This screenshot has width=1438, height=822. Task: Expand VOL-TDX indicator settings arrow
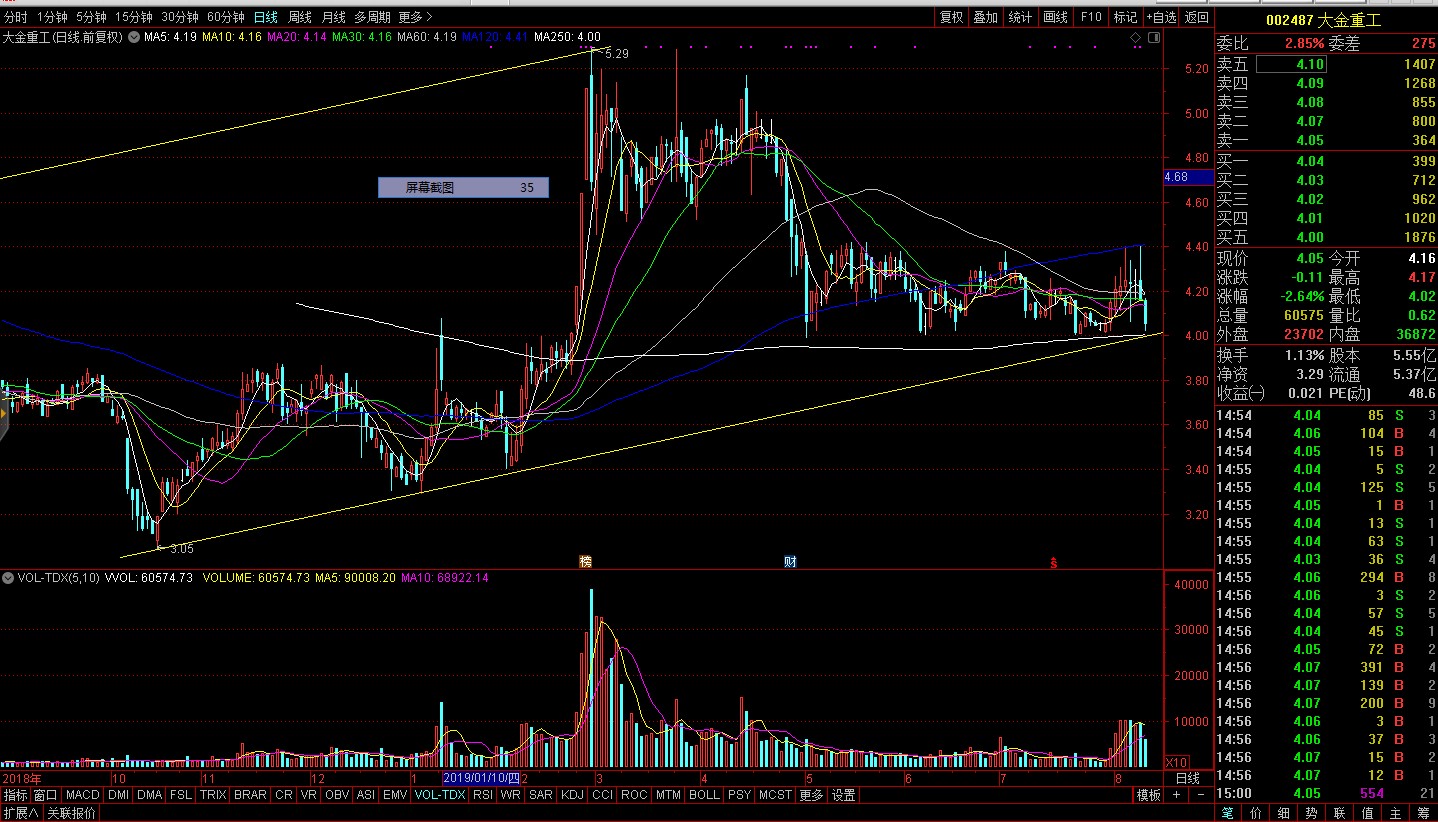tap(8, 578)
